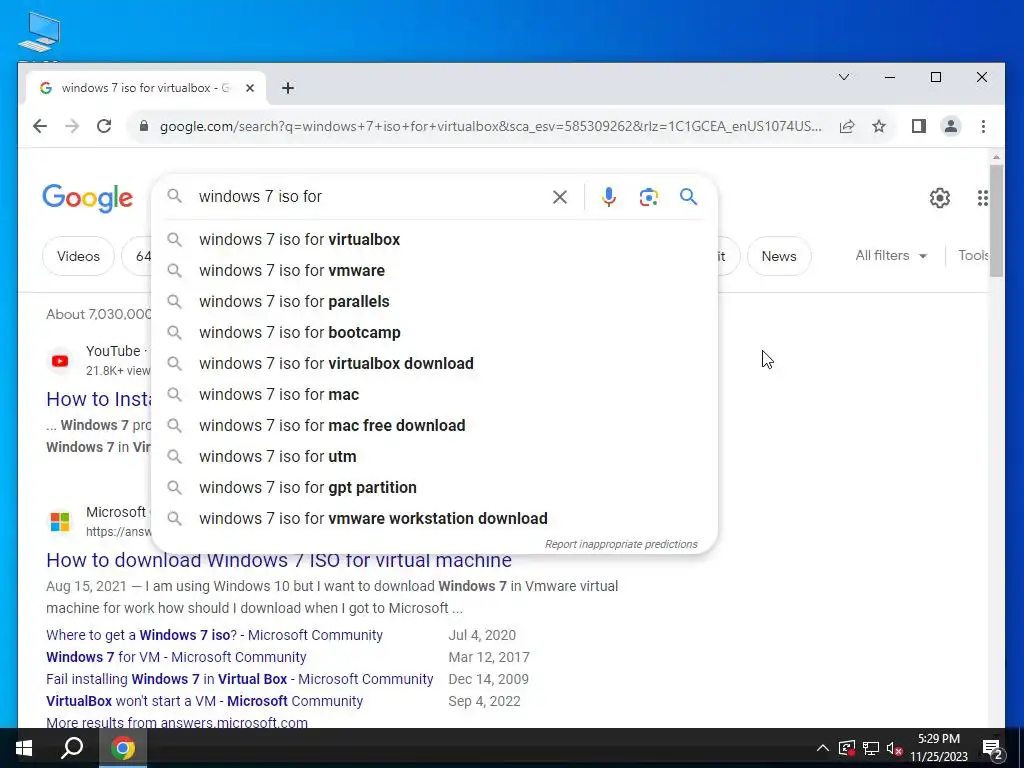Click the YouTube result favicon

[x=60, y=360]
